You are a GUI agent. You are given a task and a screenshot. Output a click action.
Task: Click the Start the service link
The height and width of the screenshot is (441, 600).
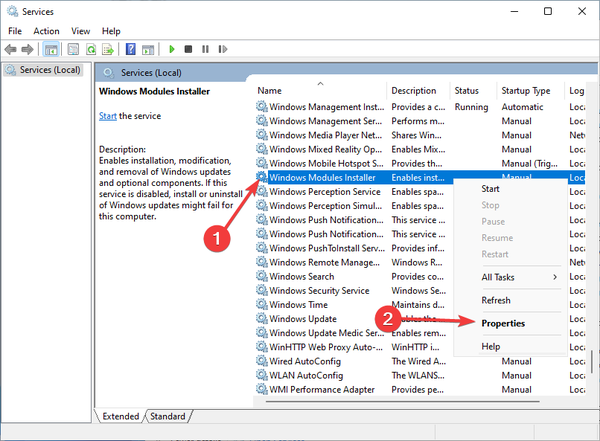click(107, 117)
